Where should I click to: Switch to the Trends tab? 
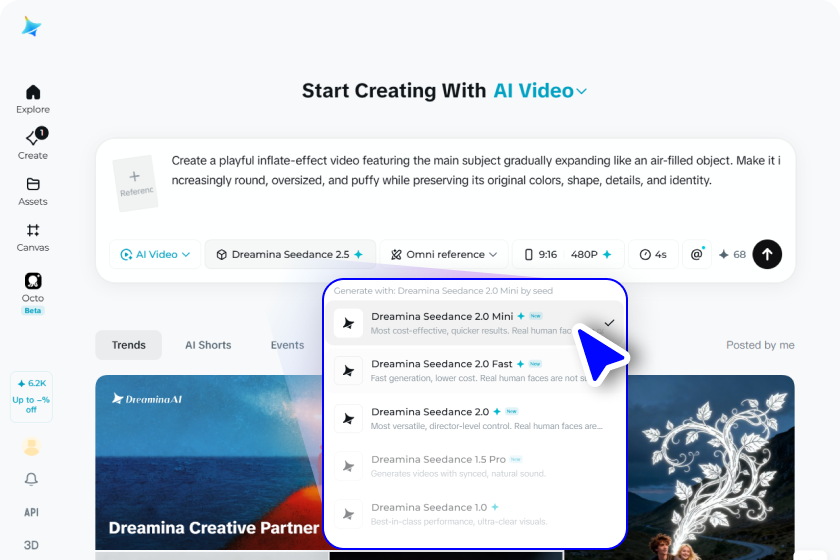coord(129,345)
